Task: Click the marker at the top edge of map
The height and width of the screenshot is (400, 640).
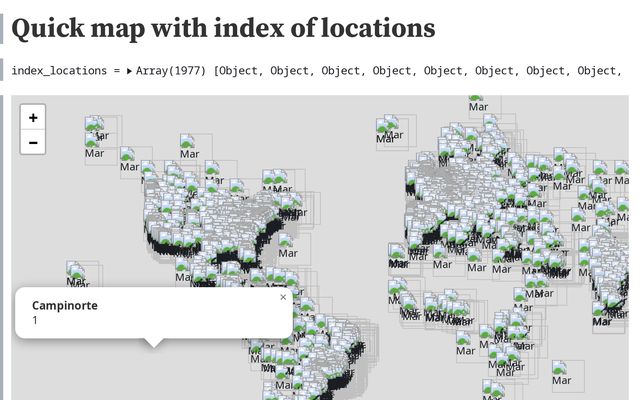Action: click(x=476, y=100)
